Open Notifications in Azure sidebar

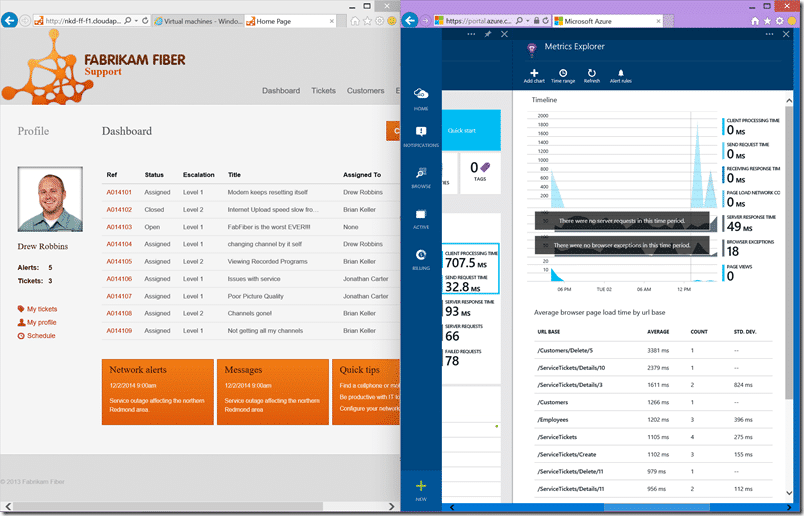click(x=421, y=137)
